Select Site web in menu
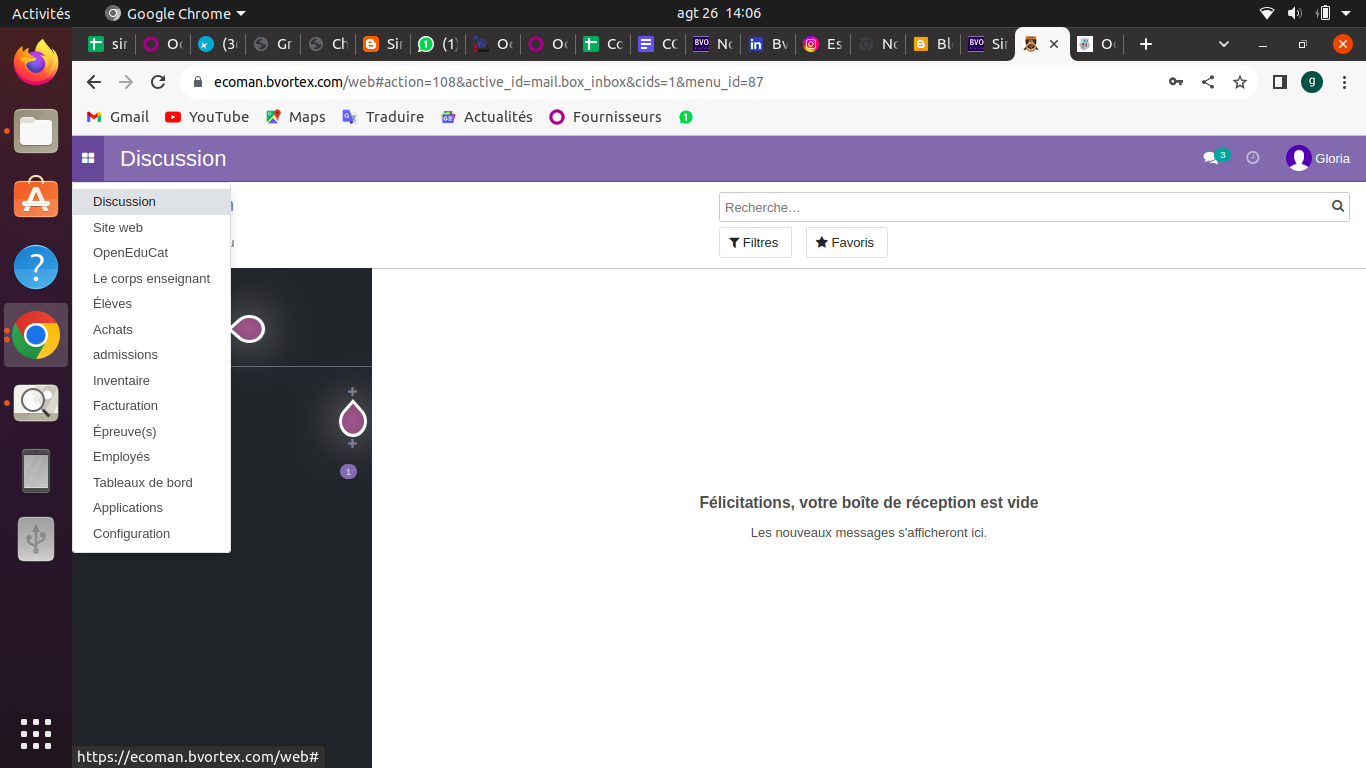Viewport: 1366px width, 768px height. (x=118, y=227)
